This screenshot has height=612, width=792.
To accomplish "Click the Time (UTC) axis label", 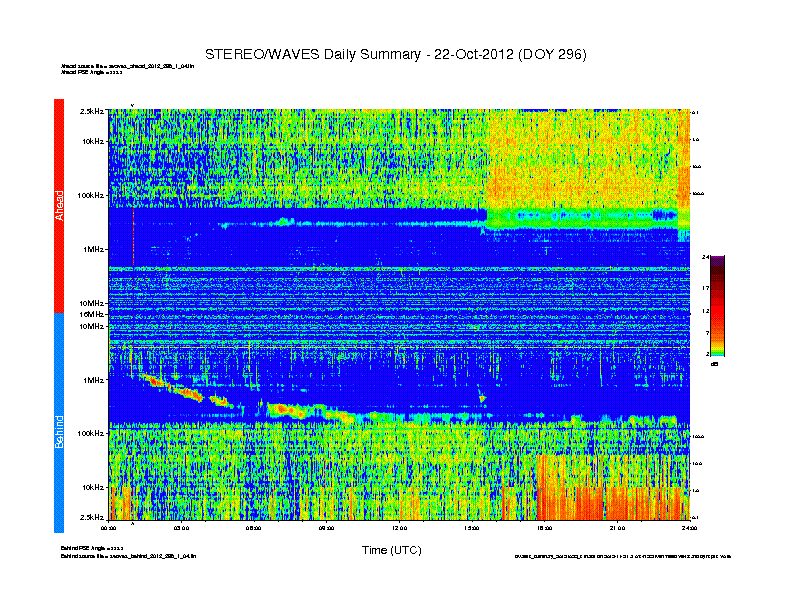I will click(x=391, y=550).
